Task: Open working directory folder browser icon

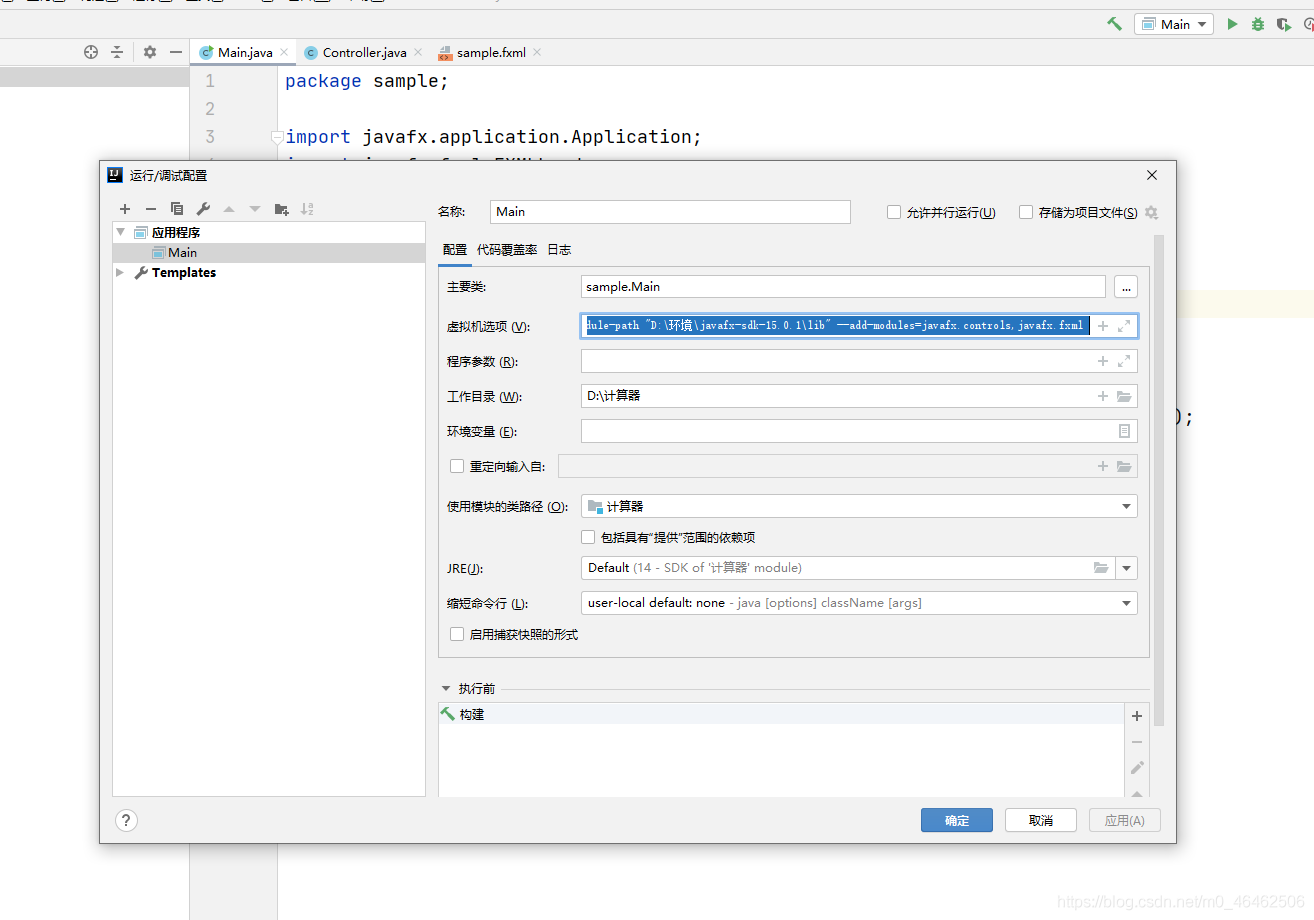Action: click(x=1124, y=396)
